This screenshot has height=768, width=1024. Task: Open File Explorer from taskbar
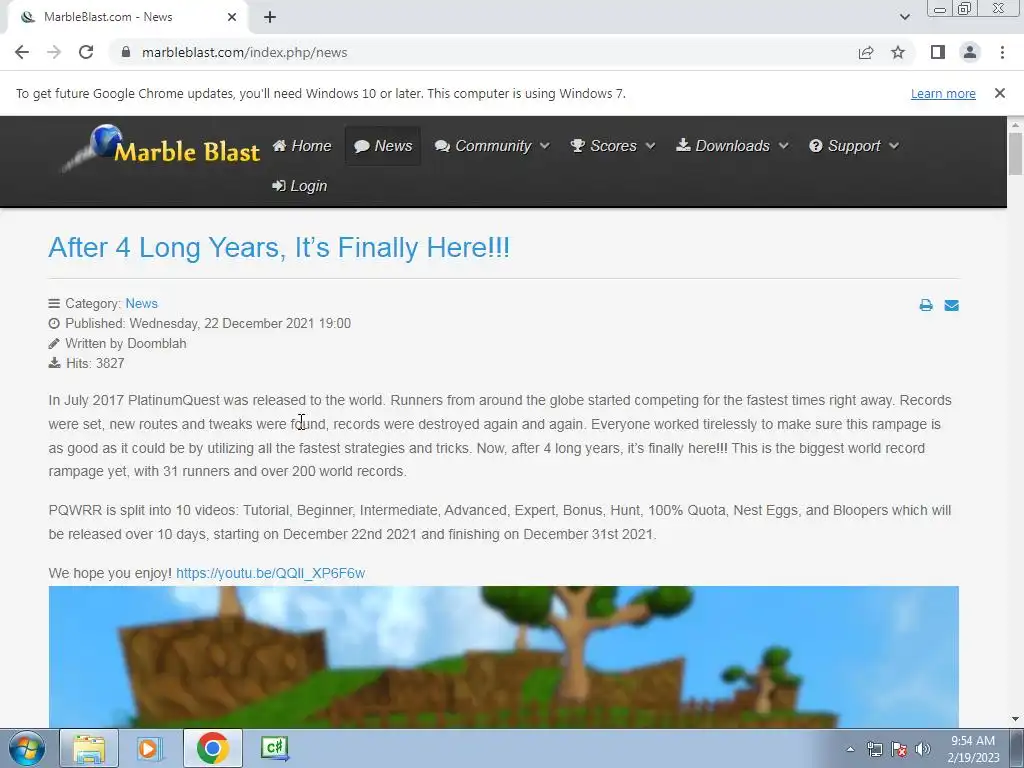(x=89, y=748)
